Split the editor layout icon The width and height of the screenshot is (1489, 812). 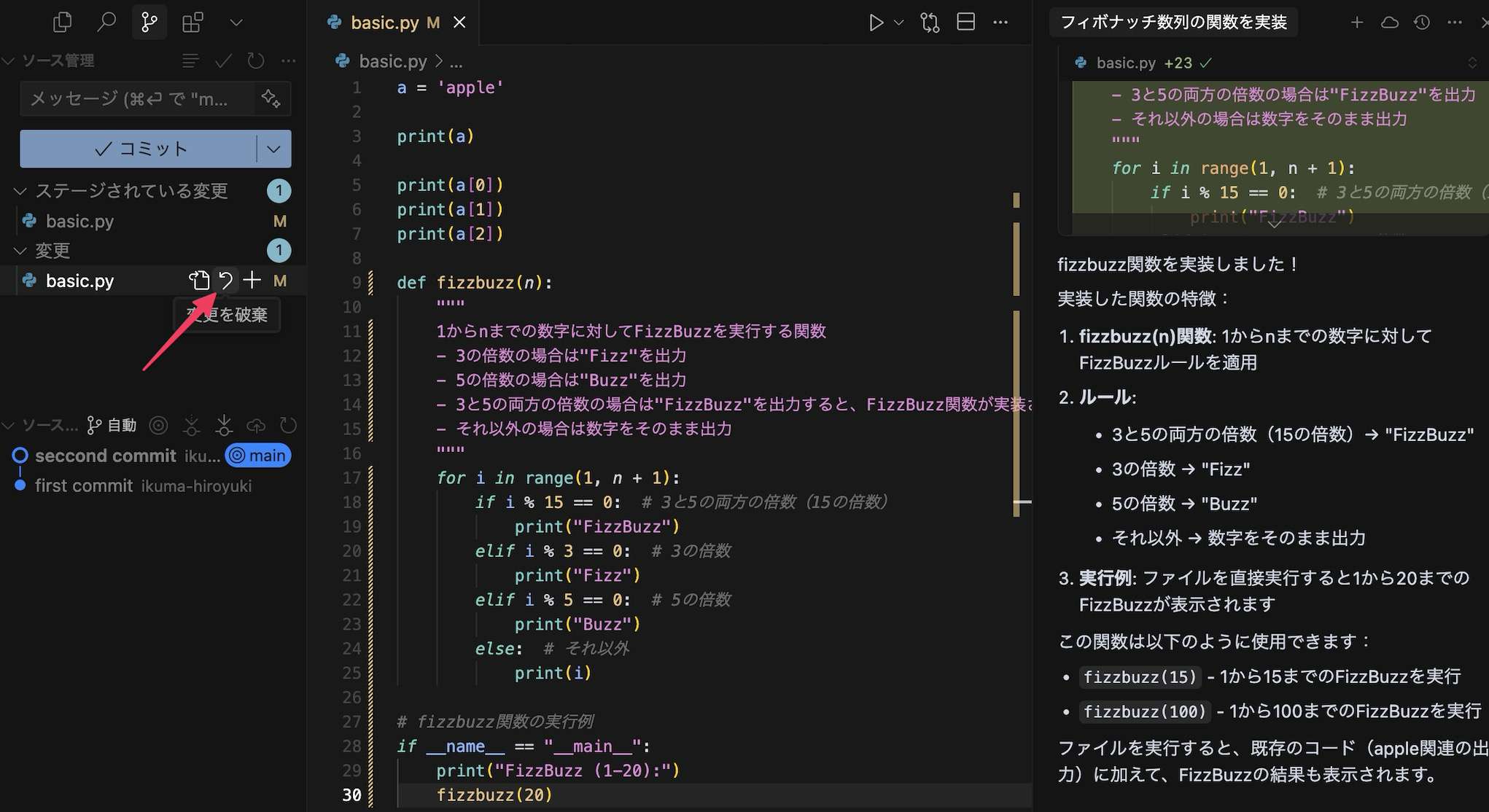965,23
